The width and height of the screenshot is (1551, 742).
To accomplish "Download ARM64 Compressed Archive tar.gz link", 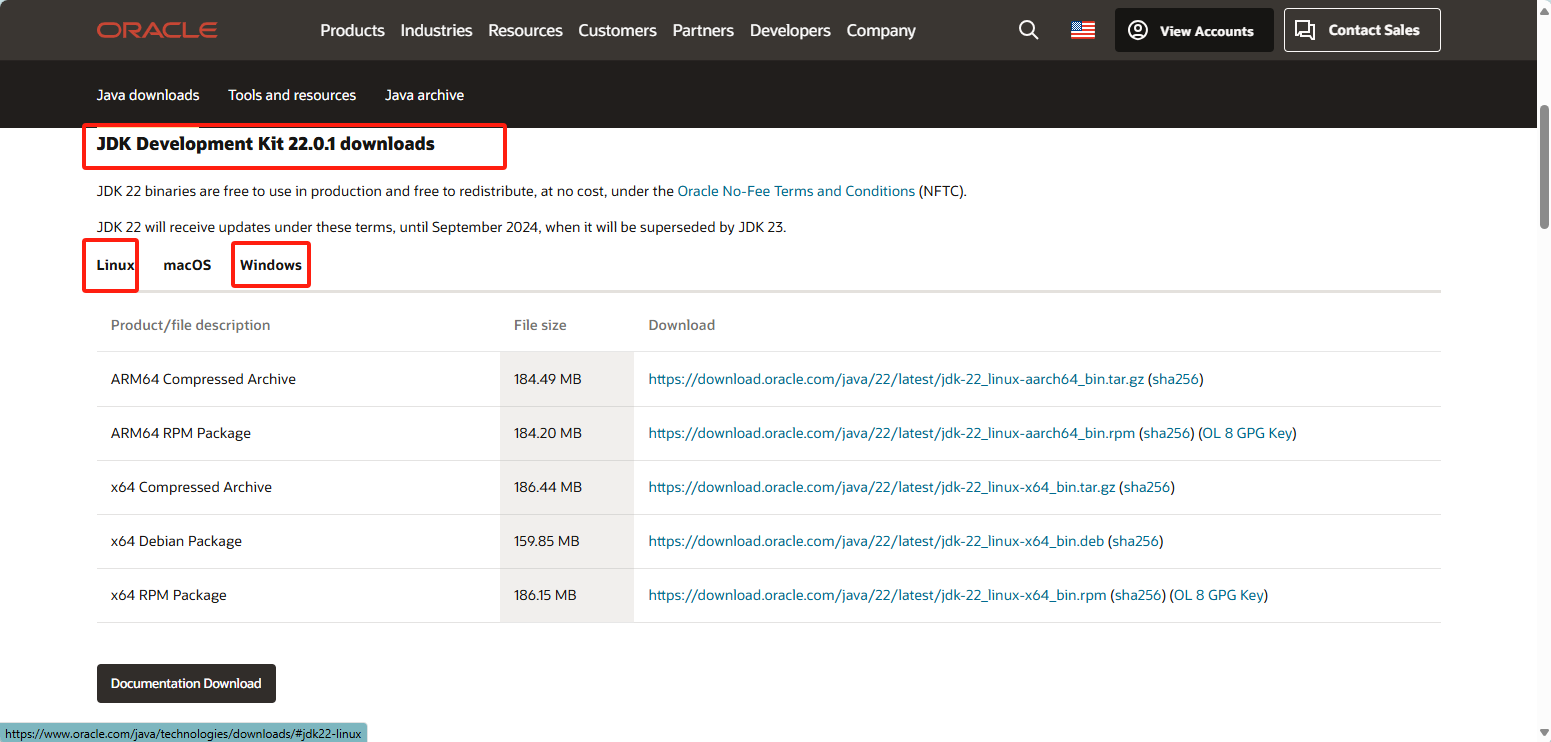I will click(896, 379).
